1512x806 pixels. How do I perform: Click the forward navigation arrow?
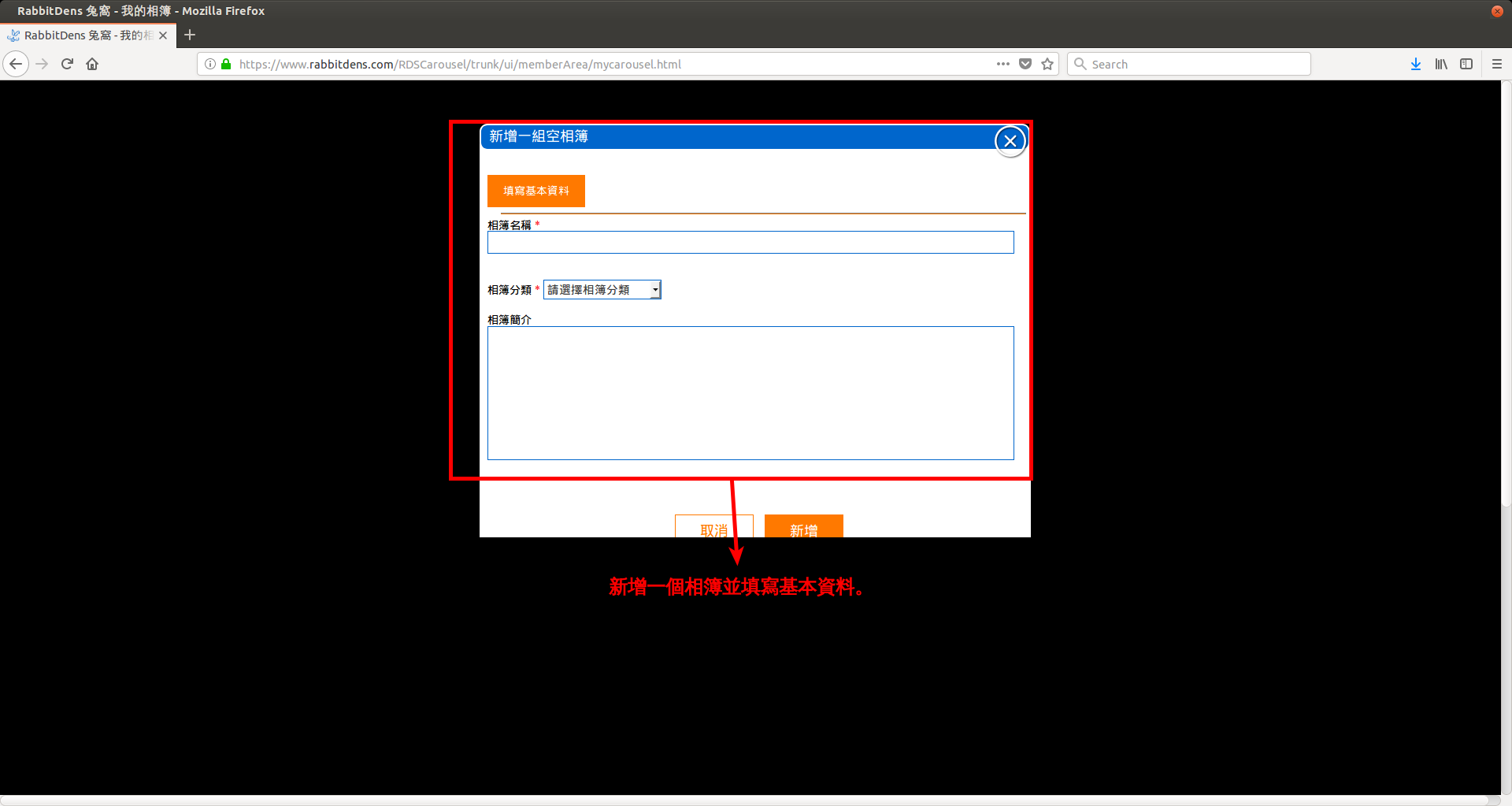tap(43, 64)
